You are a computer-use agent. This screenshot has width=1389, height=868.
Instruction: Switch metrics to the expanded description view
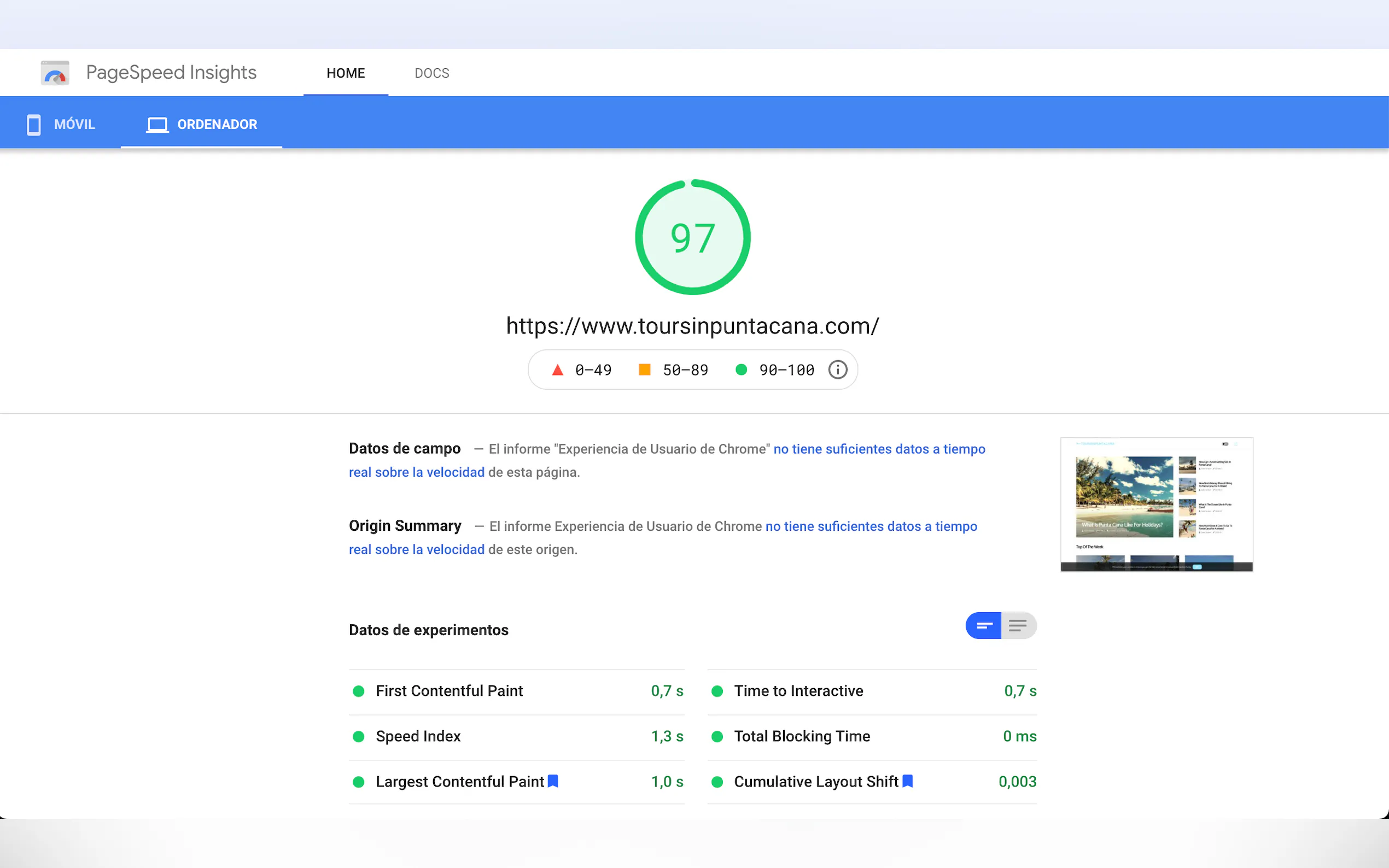coord(1018,626)
